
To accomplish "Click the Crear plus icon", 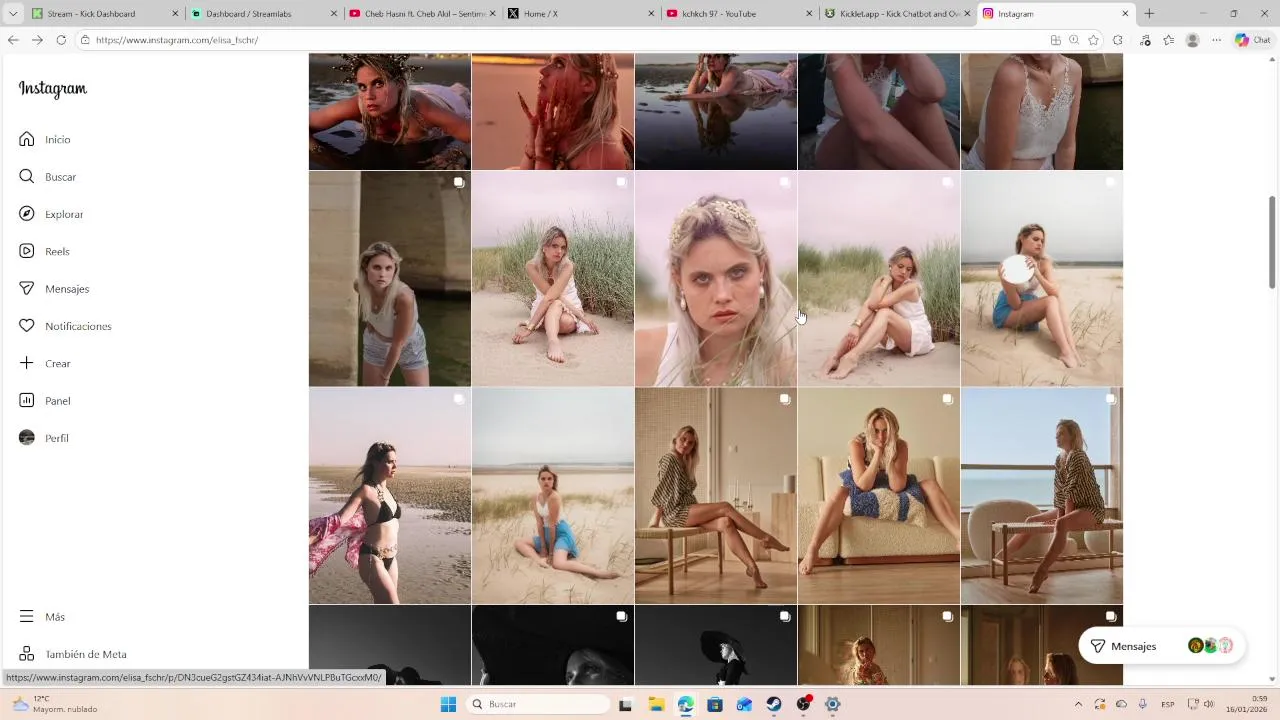I will click(27, 363).
